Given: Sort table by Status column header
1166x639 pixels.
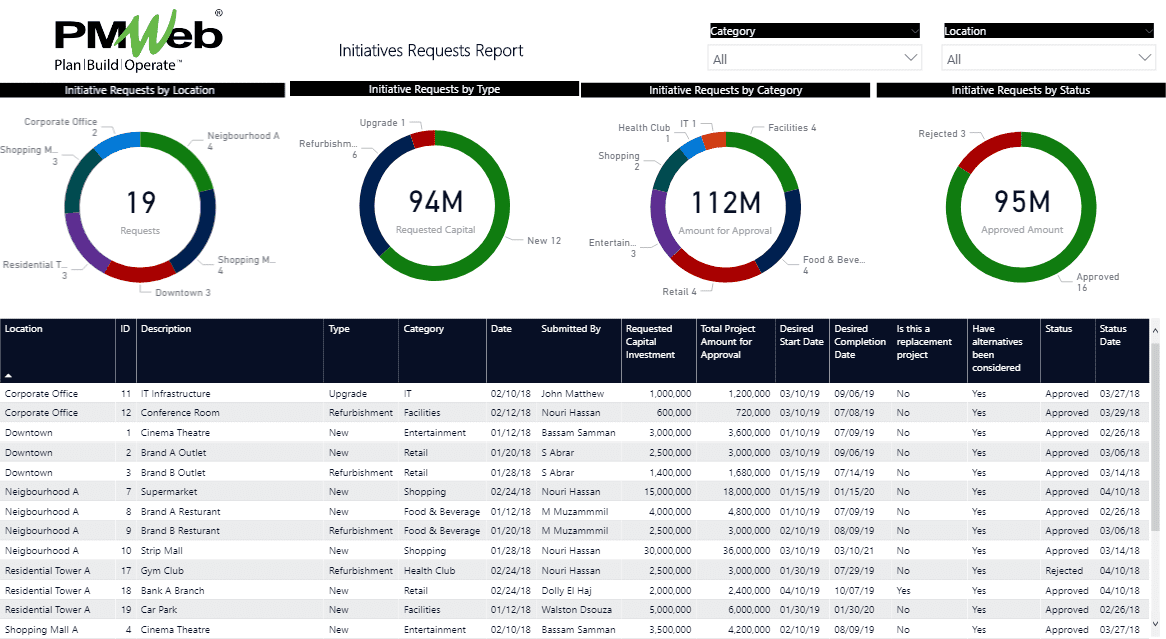Looking at the screenshot, I should [1058, 329].
